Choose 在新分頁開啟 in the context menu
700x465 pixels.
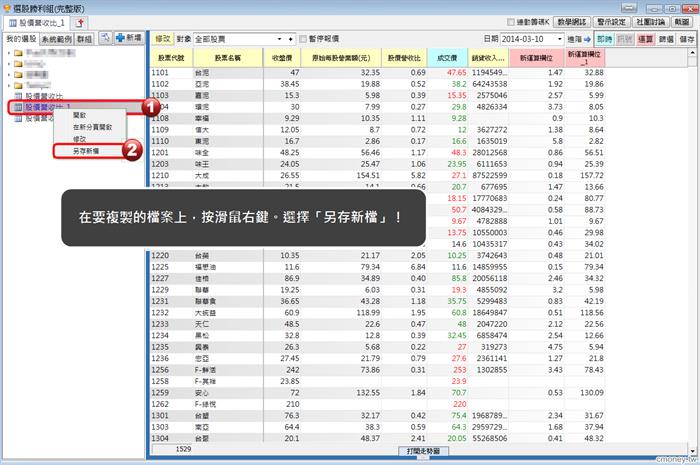coord(92,127)
